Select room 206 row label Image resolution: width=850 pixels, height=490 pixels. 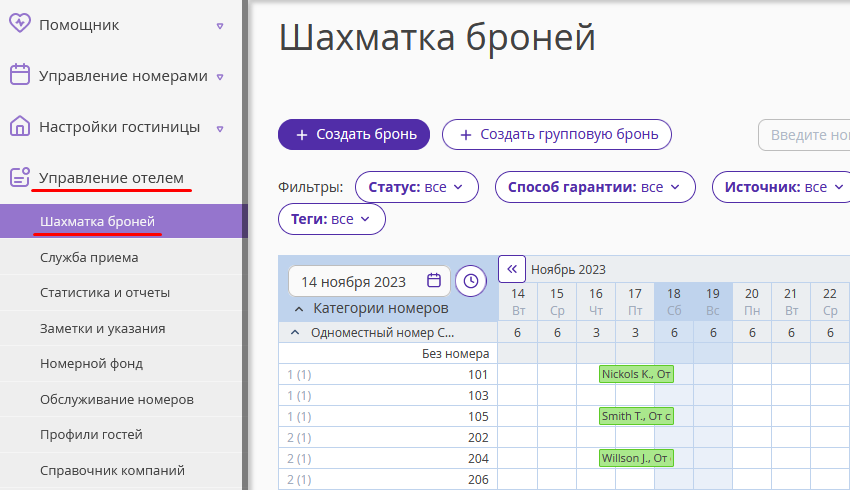coord(388,480)
